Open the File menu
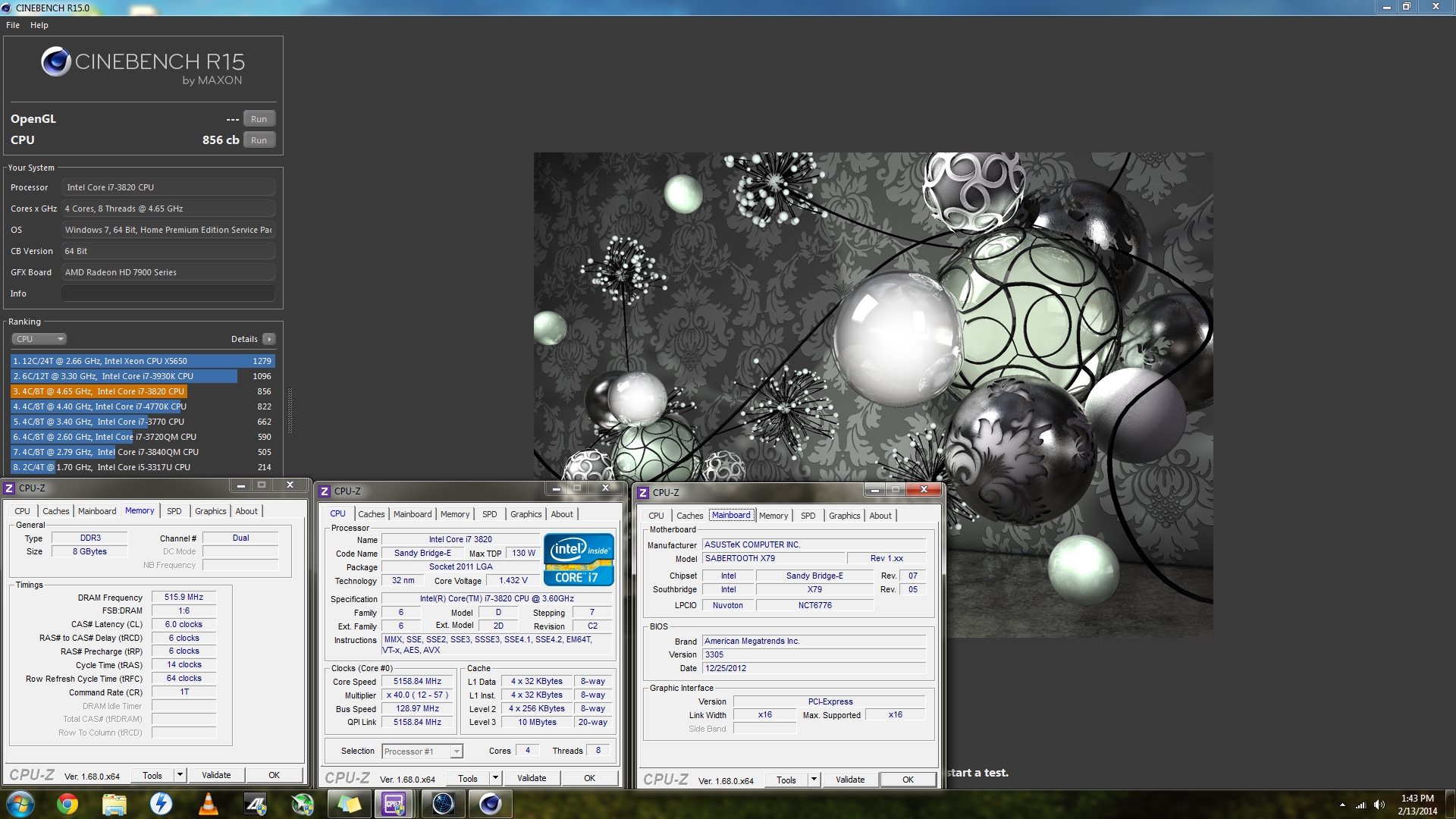This screenshot has height=819, width=1456. coord(13,25)
